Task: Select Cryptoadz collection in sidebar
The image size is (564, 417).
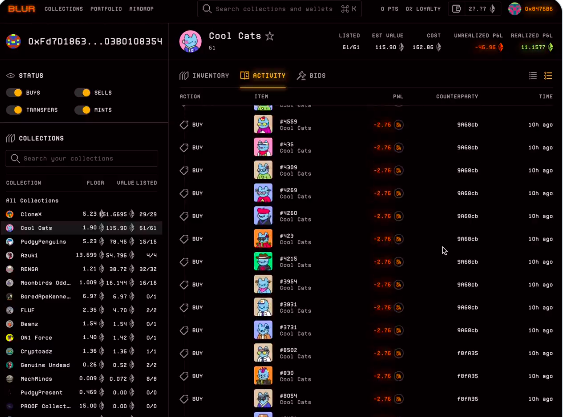Action: click(x=82, y=351)
